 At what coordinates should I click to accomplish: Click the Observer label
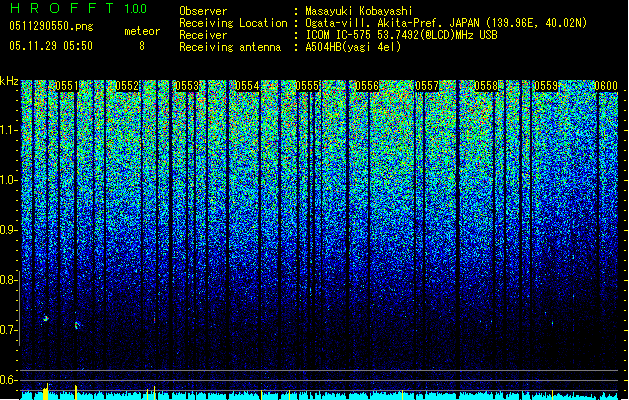tap(203, 11)
